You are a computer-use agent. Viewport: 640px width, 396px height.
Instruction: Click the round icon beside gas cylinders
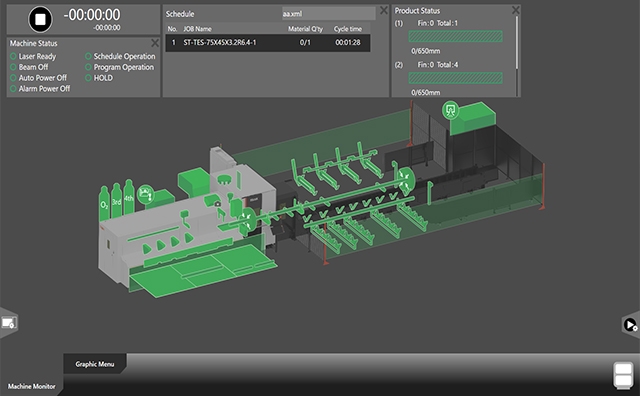pyautogui.click(x=145, y=194)
